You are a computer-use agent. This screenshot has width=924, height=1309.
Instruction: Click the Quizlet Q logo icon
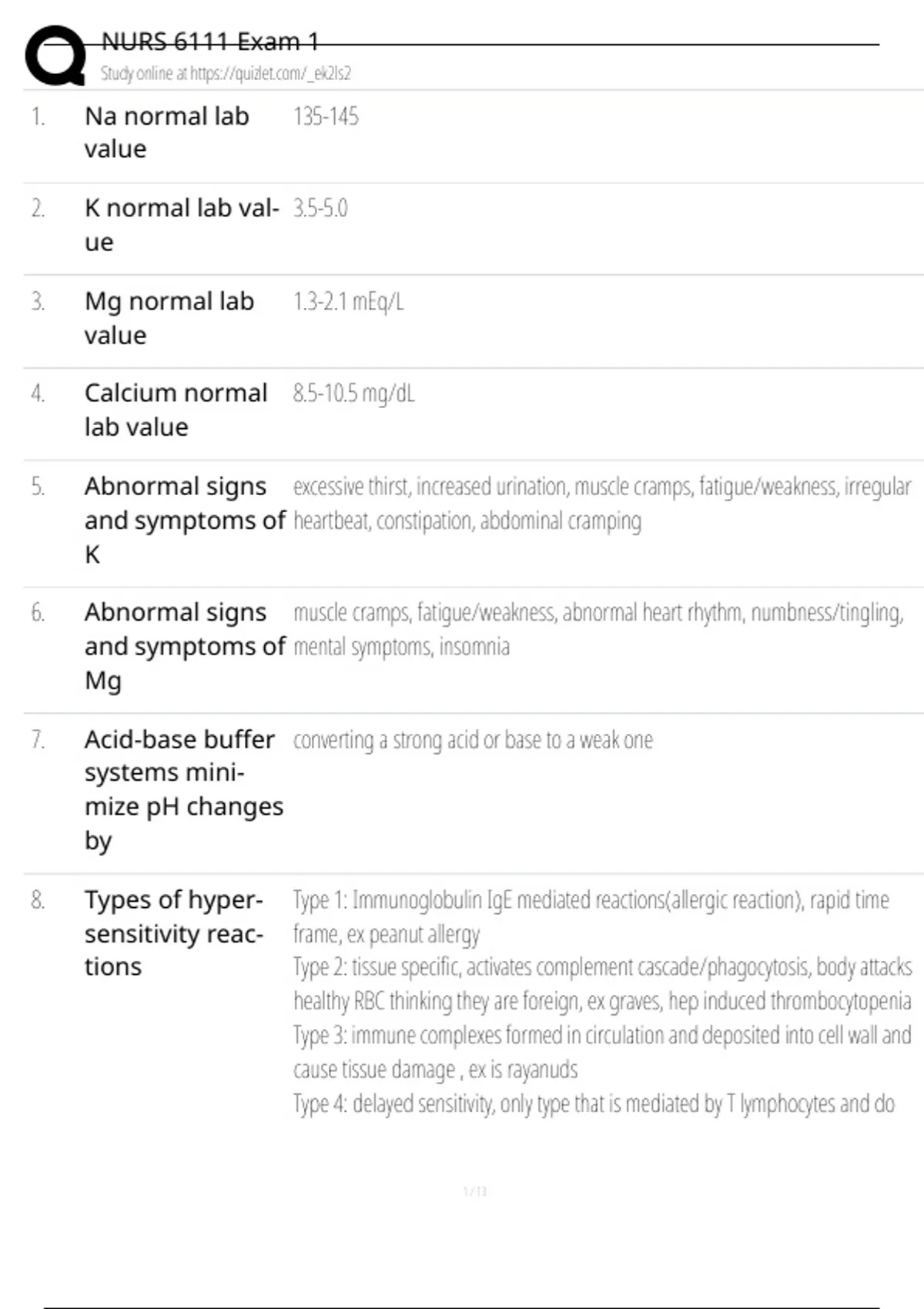tap(55, 55)
